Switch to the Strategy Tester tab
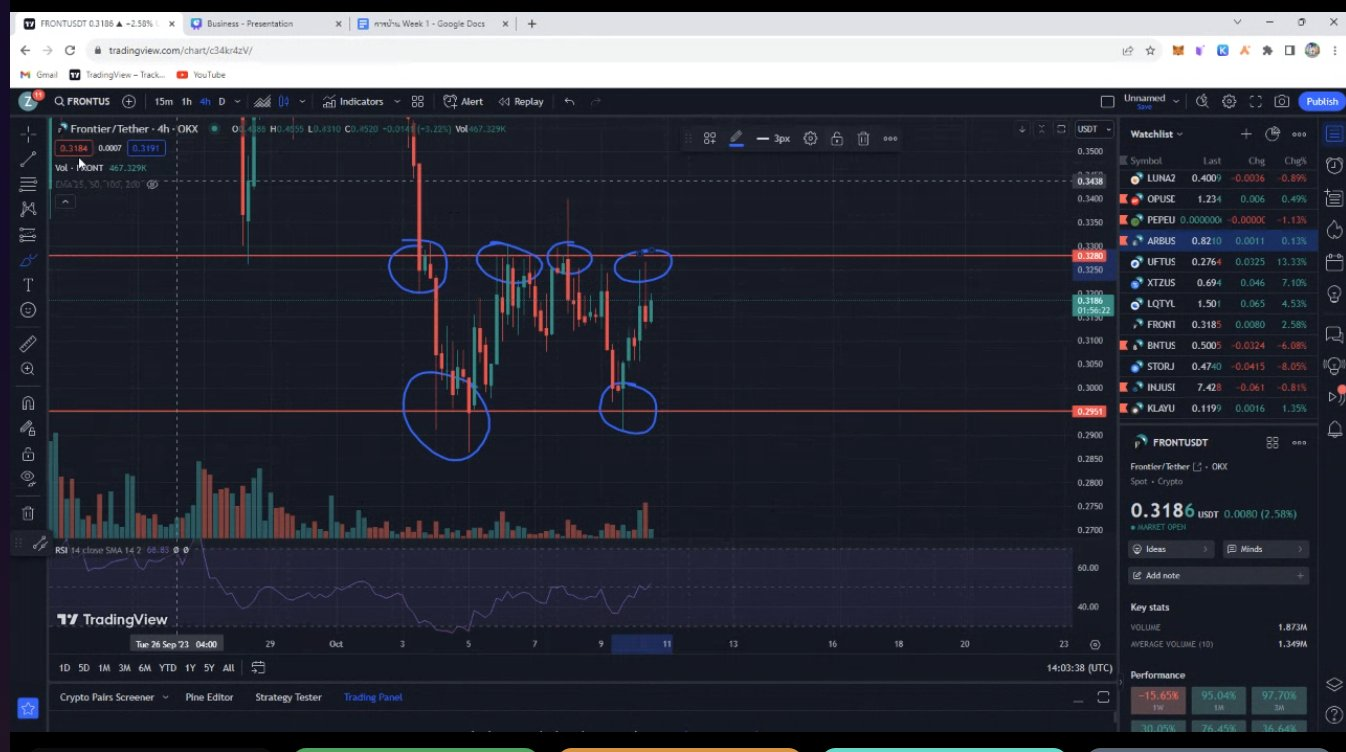Image resolution: width=1346 pixels, height=752 pixels. click(x=288, y=697)
